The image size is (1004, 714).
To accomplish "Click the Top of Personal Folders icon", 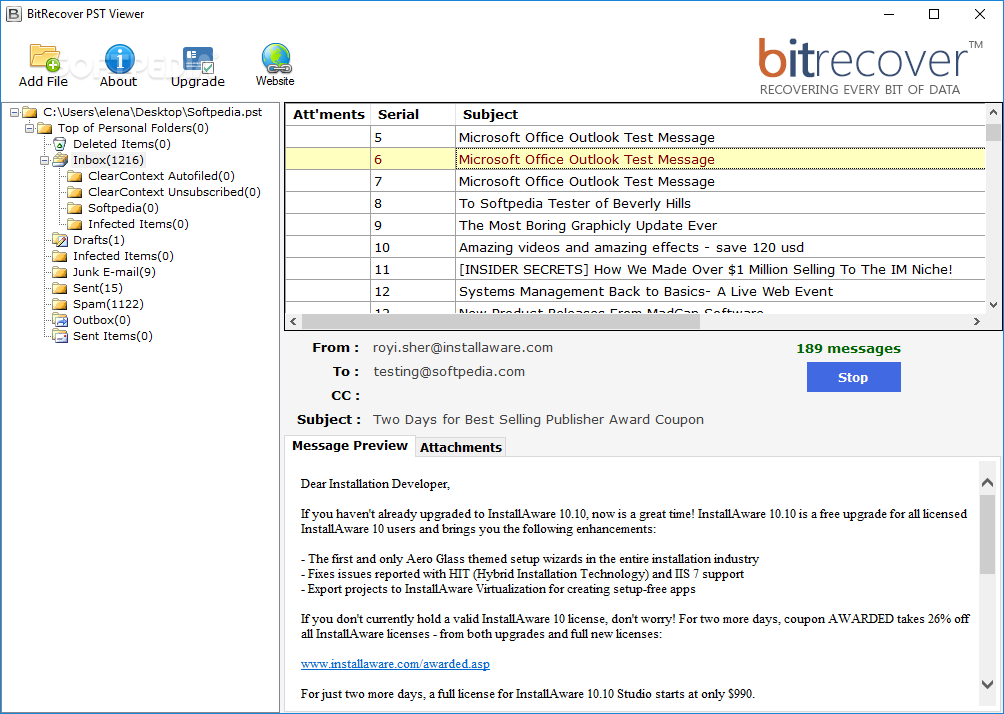I will click(44, 128).
